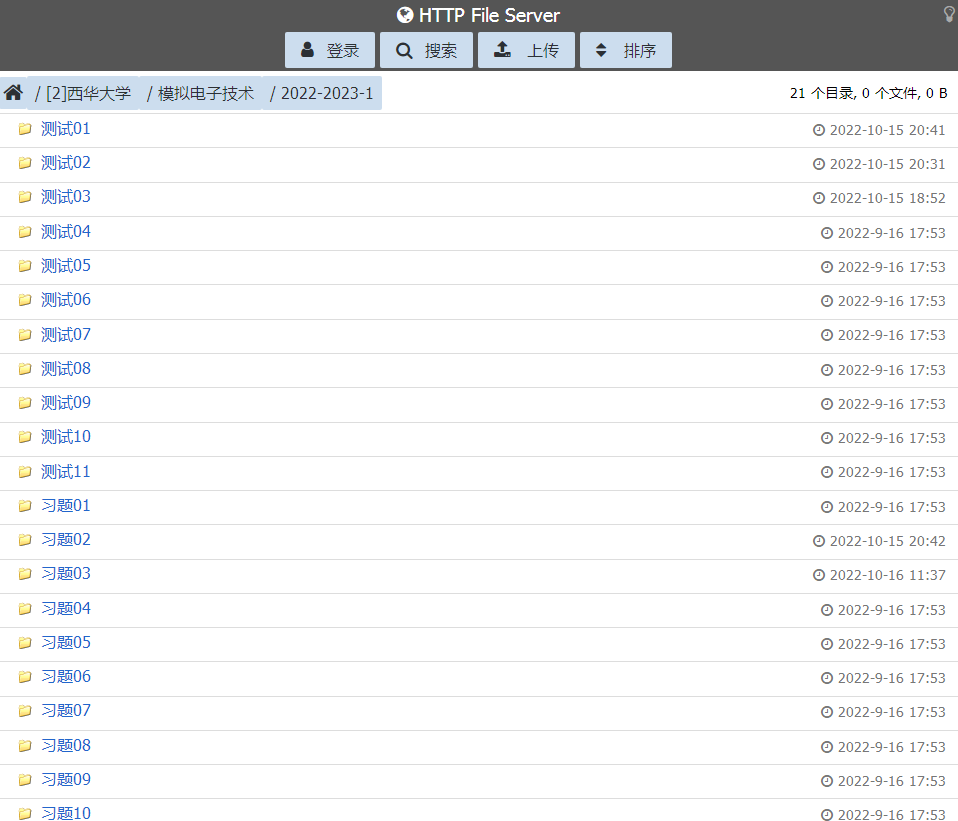The image size is (958, 821).
Task: Click folder icon for 习题05
Action: 25,643
